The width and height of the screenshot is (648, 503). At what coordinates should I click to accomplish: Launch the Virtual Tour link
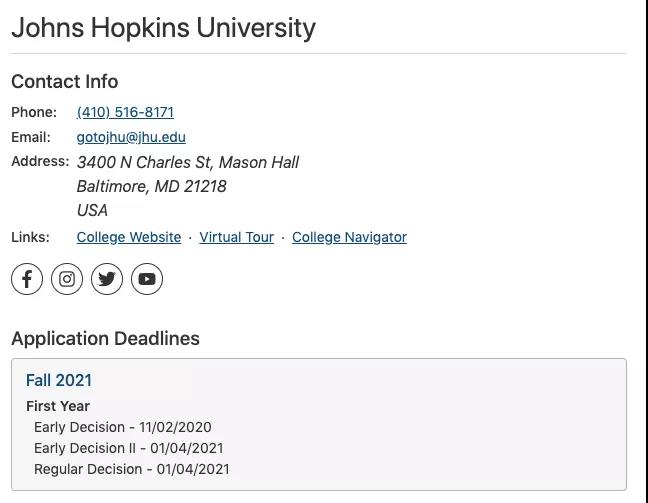(x=236, y=237)
